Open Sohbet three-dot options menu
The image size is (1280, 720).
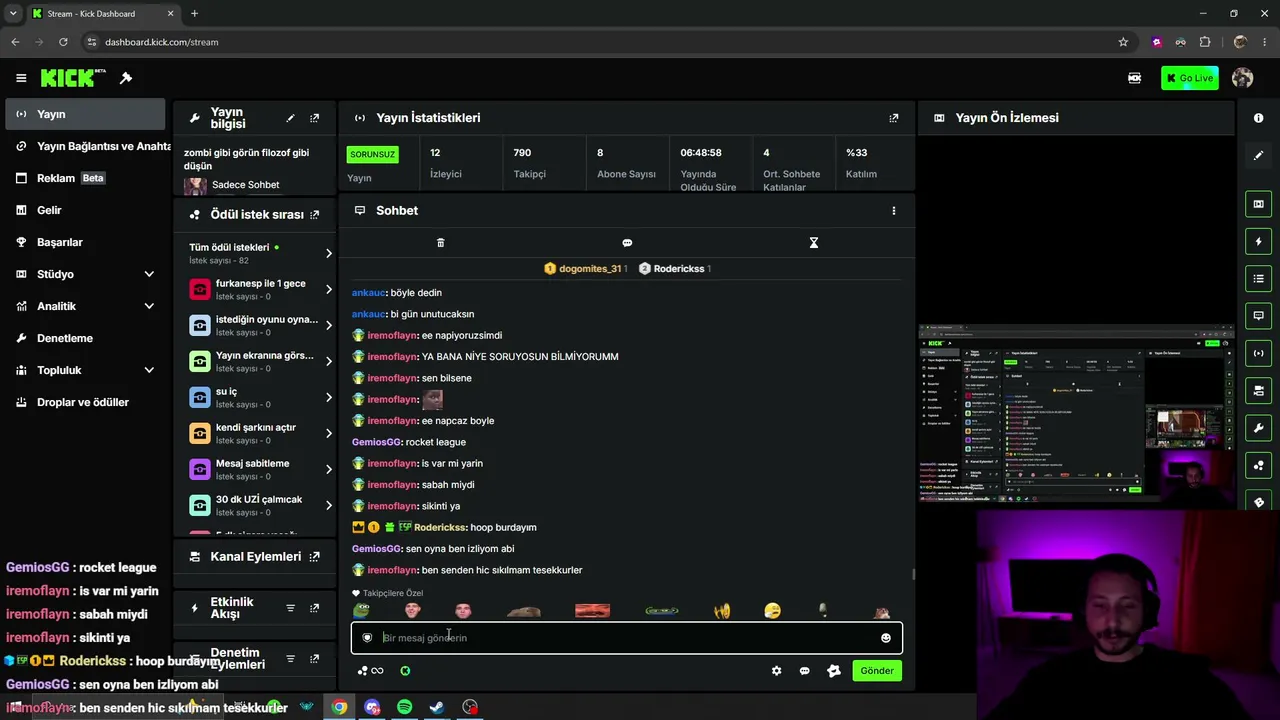894,211
